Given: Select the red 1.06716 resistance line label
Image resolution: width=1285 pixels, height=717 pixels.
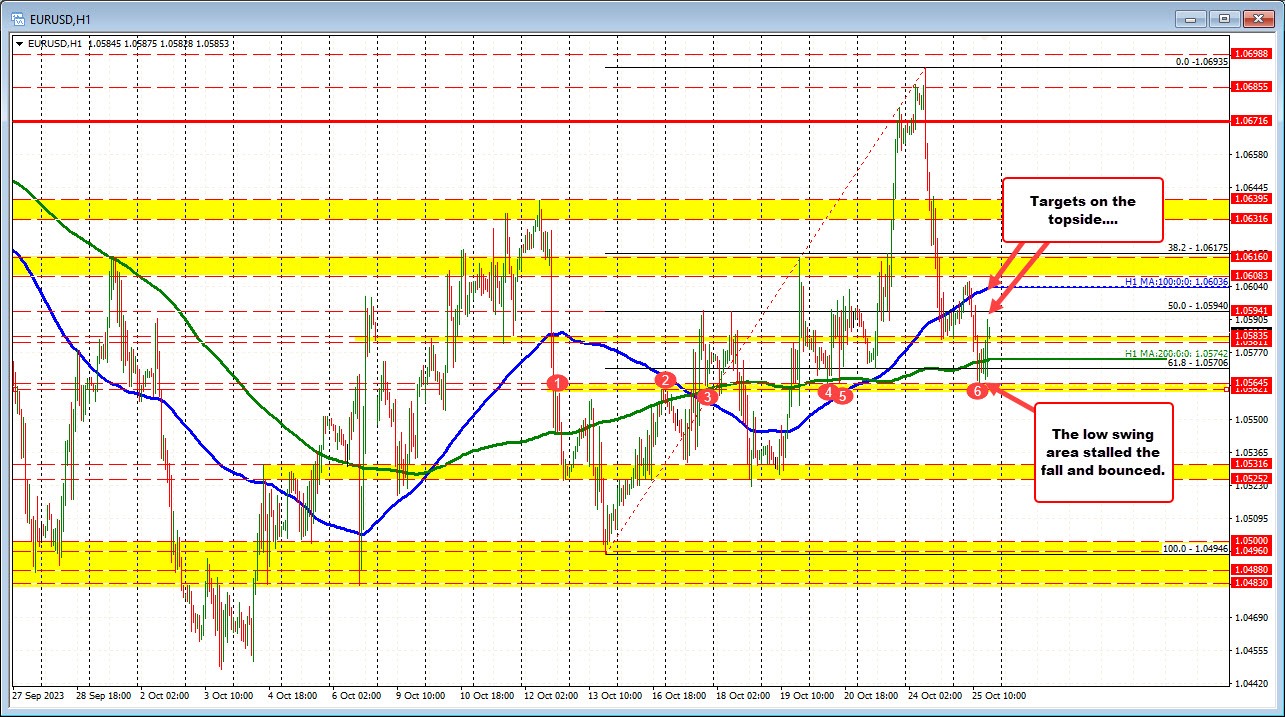Looking at the screenshot, I should [1253, 121].
